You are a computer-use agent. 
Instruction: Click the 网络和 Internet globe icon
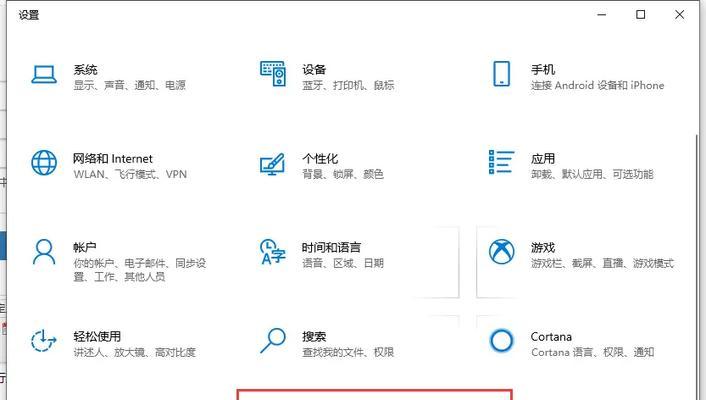pos(44,163)
